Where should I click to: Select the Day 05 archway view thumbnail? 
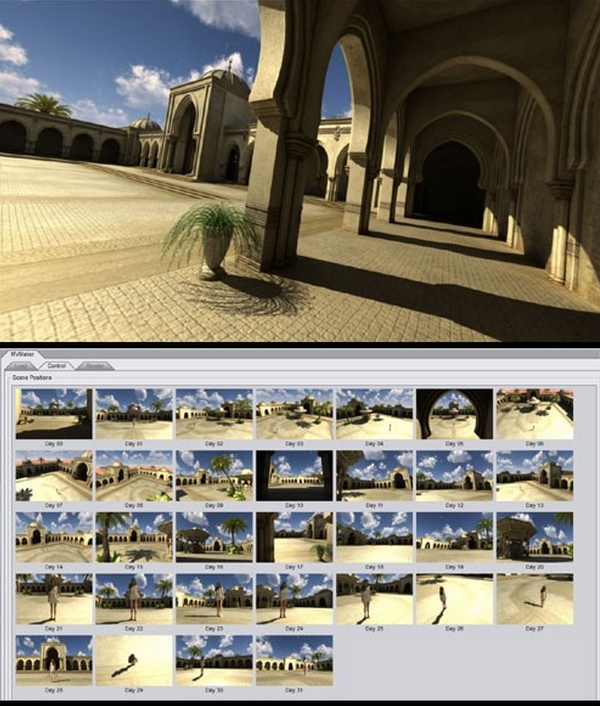pyautogui.click(x=454, y=412)
